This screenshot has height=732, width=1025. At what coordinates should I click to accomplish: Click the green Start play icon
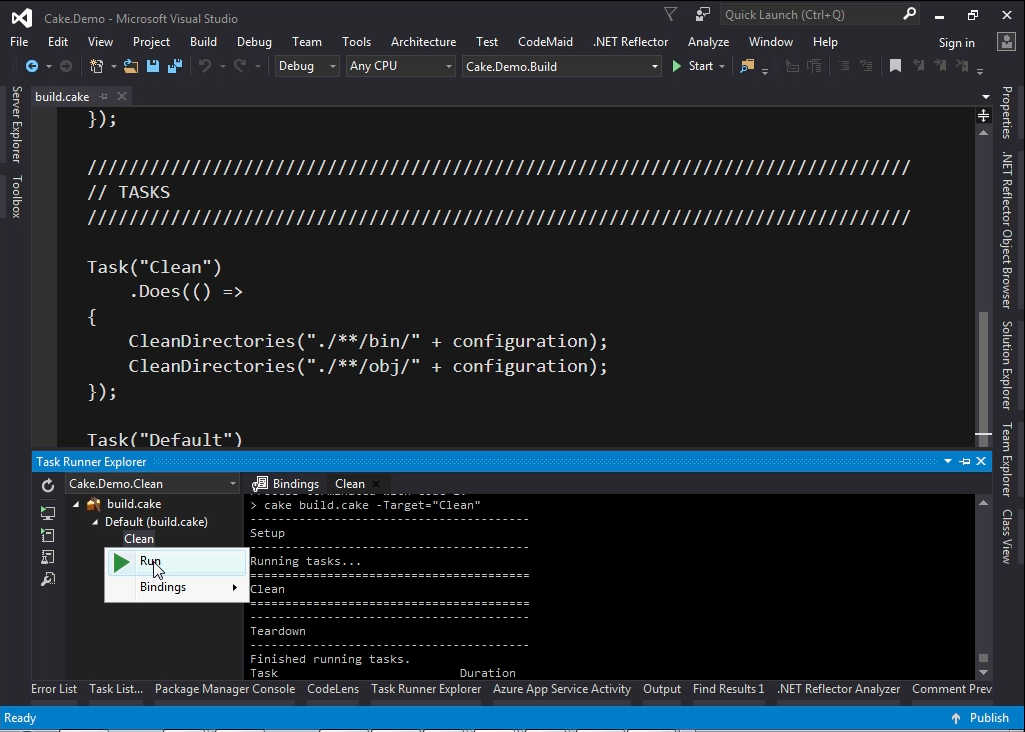coord(677,66)
